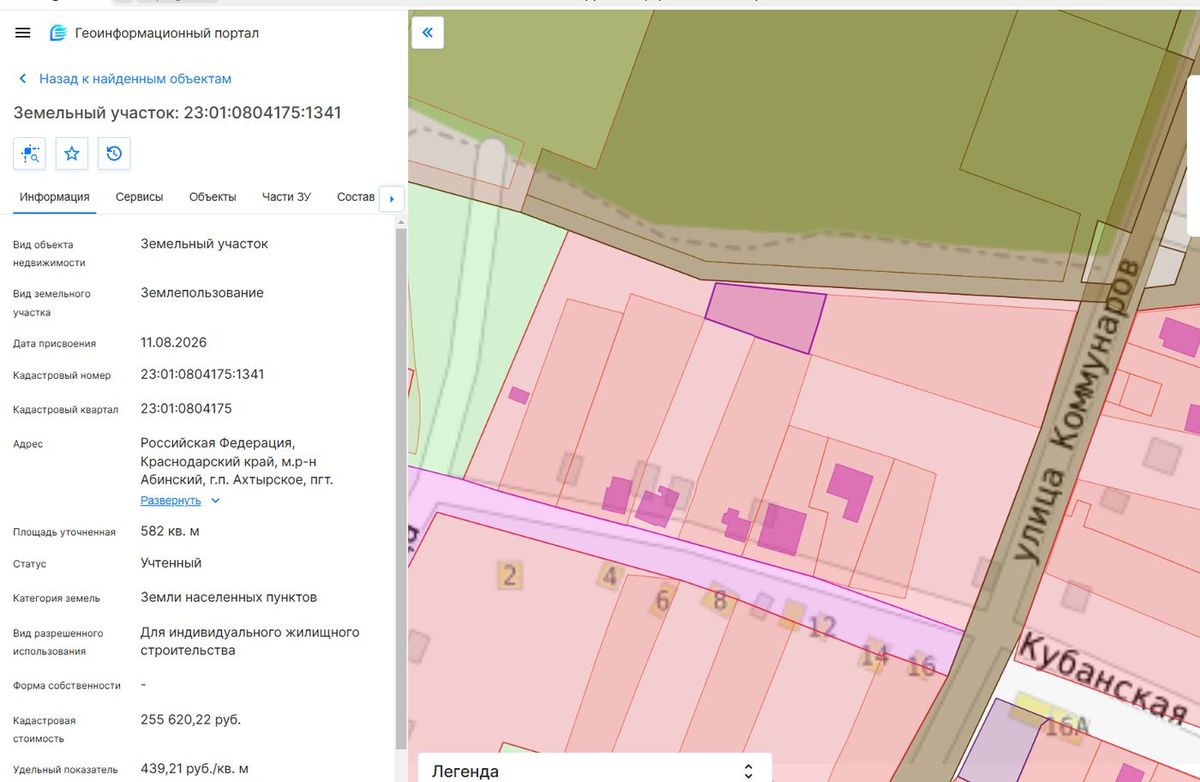Open the Объекты tab
1200x782 pixels.
213,197
